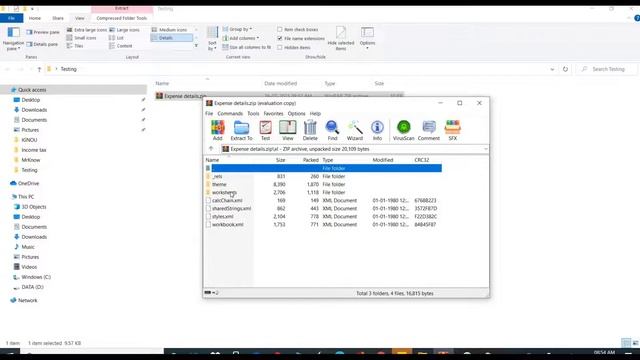Open Explorer File tab
The width and height of the screenshot is (640, 360).
[x=11, y=18]
